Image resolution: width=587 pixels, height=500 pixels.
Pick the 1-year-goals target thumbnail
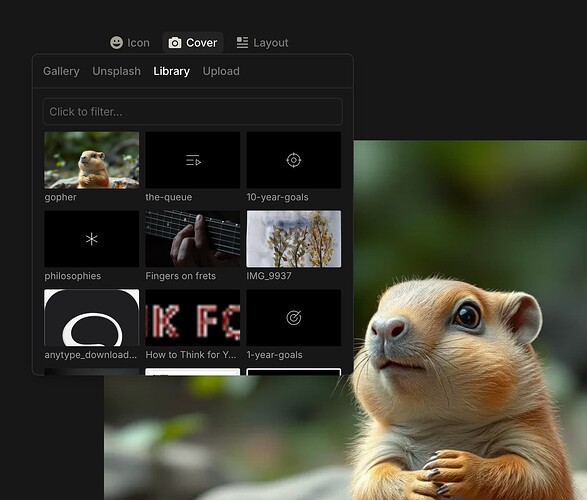(x=294, y=317)
